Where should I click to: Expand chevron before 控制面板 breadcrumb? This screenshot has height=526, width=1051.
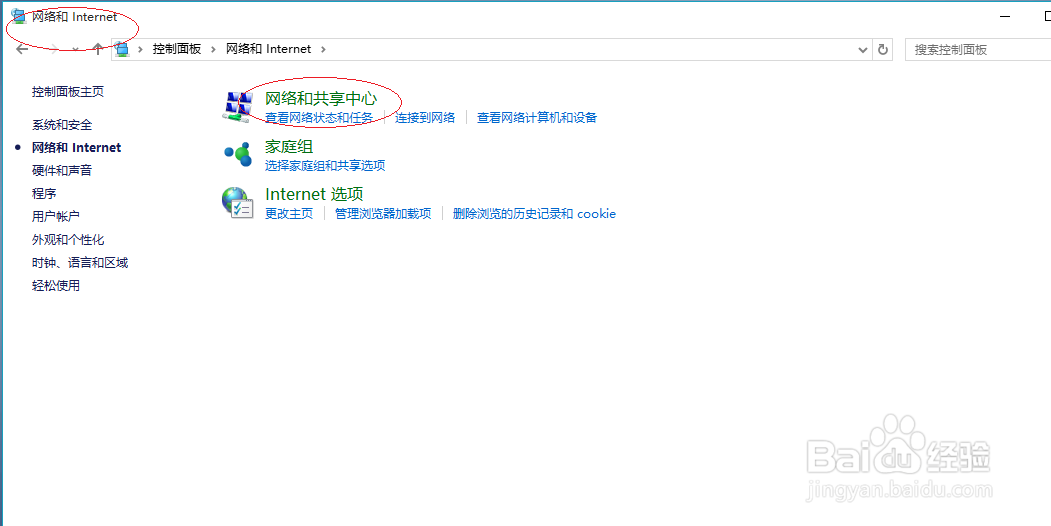[x=141, y=49]
